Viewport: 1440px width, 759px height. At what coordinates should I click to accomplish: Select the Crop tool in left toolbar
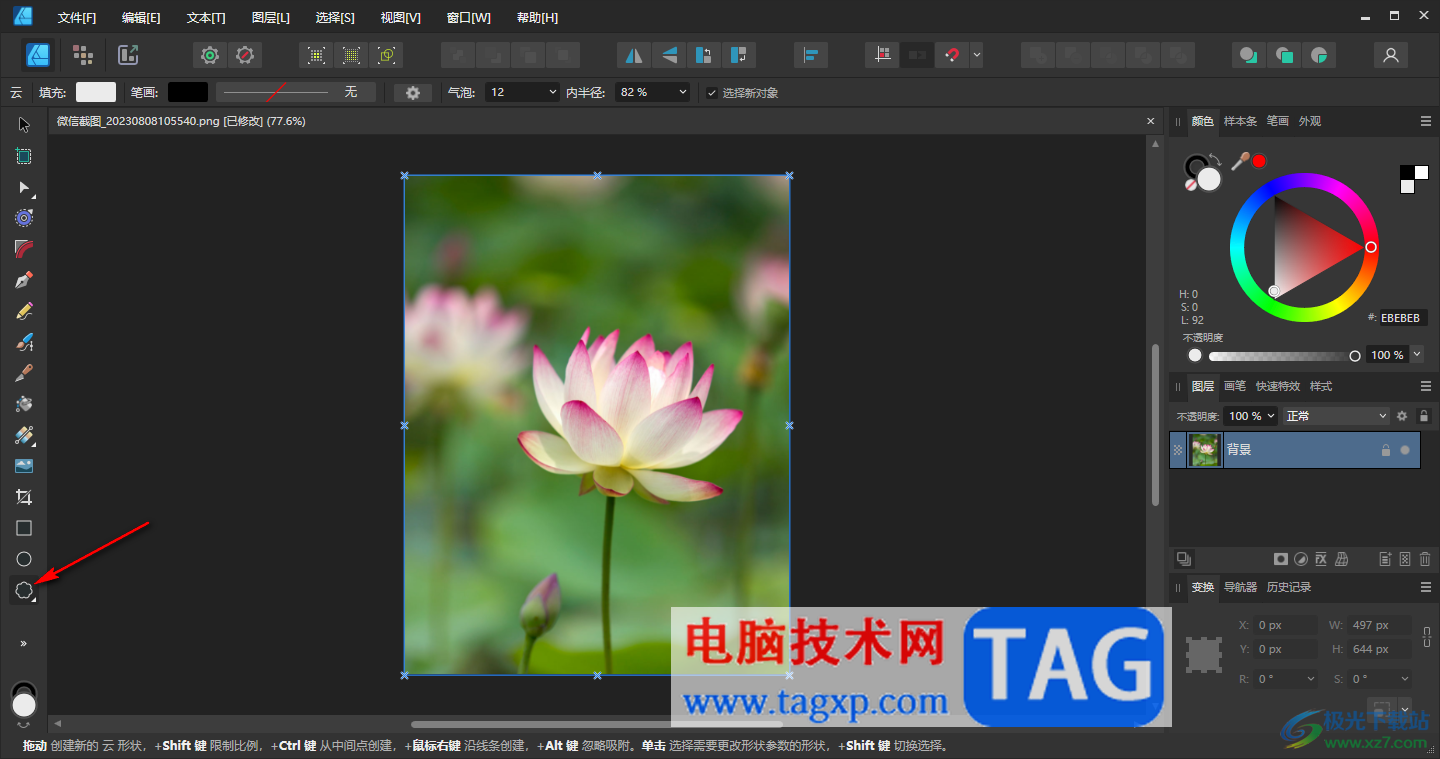(24, 497)
